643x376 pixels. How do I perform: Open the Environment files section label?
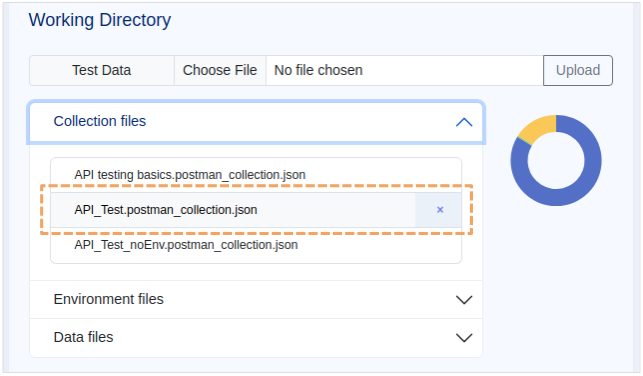tap(109, 299)
